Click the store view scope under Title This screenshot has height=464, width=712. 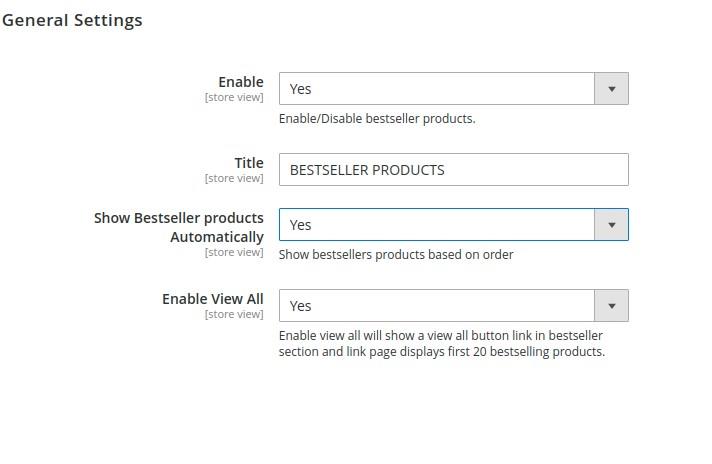(x=234, y=179)
